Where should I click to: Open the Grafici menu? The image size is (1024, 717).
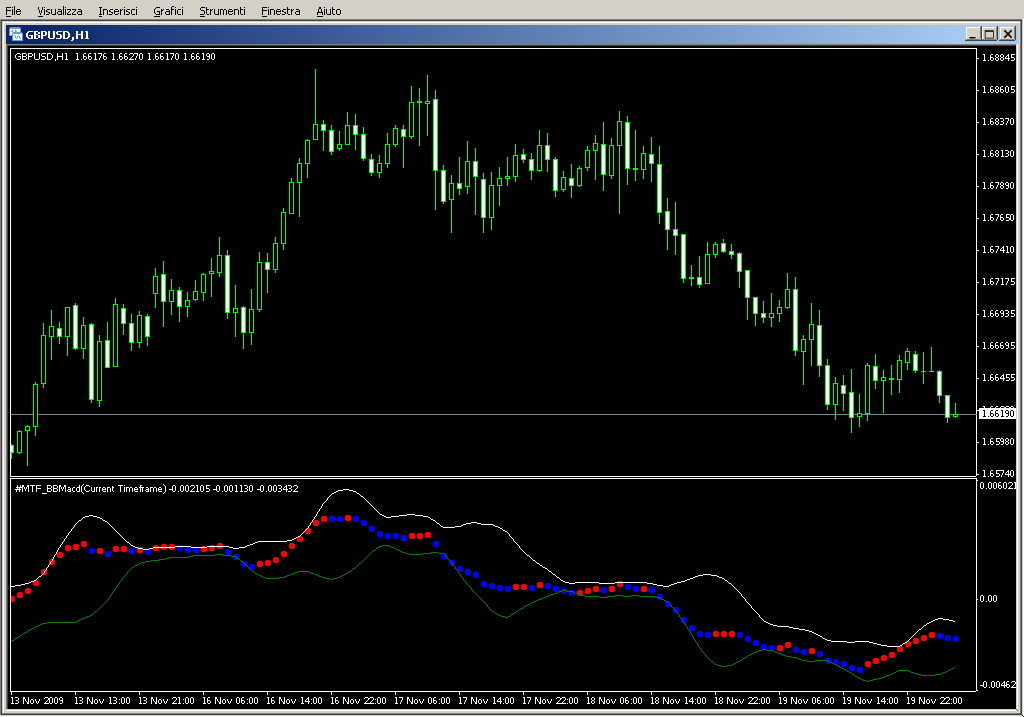[x=168, y=11]
